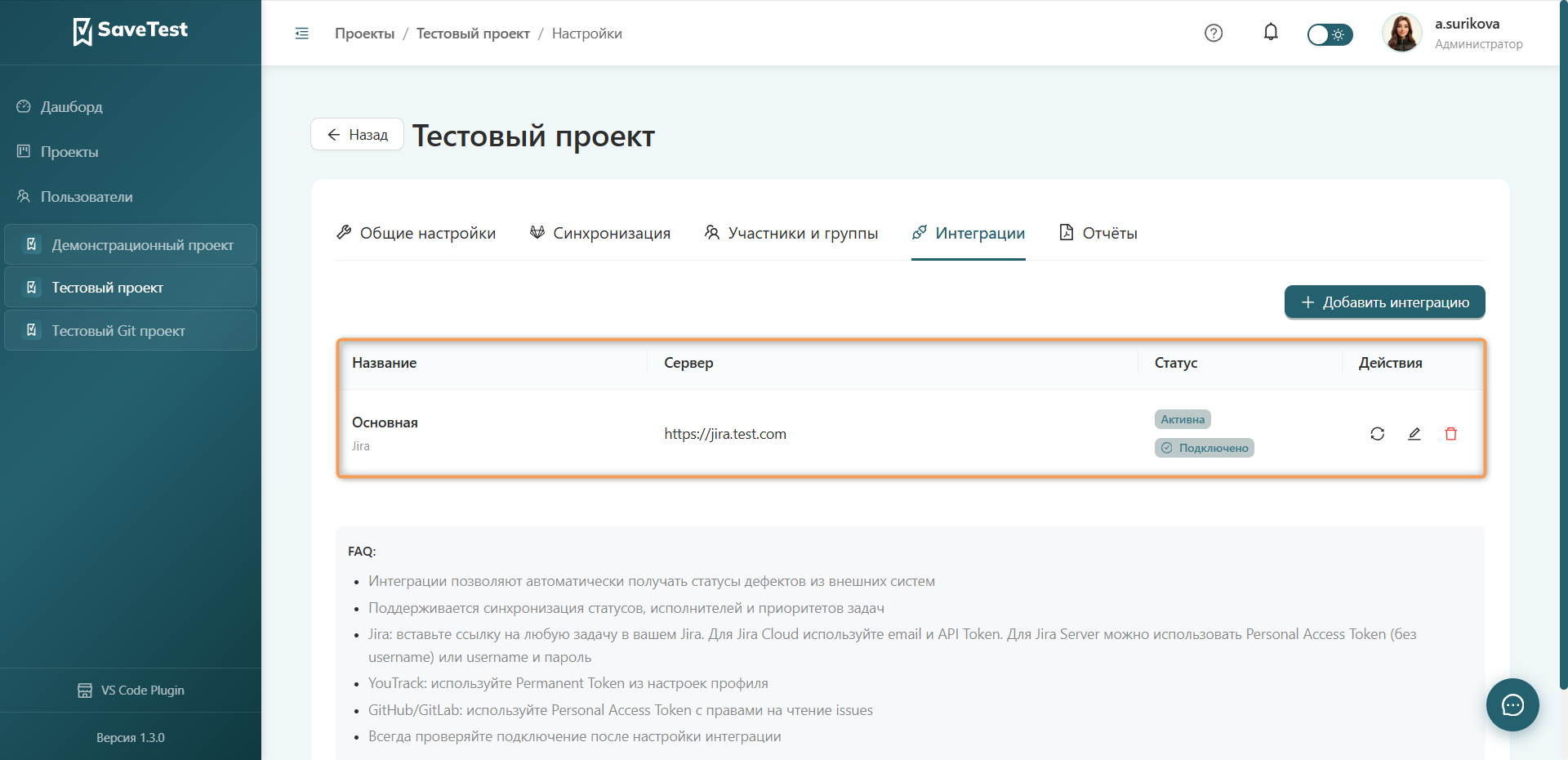
Task: Click the Название column header
Action: click(385, 363)
